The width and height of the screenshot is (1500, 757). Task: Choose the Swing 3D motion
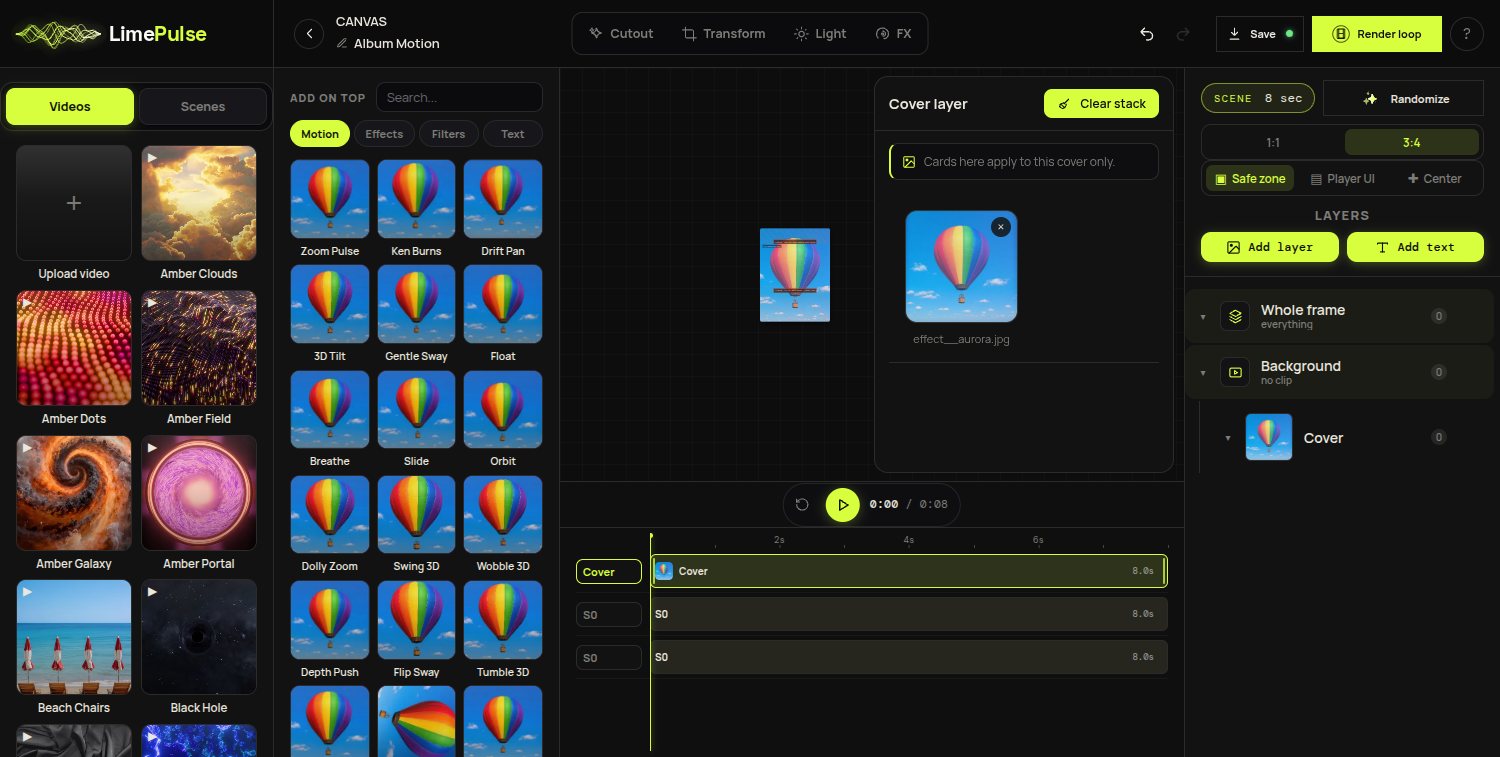pyautogui.click(x=416, y=515)
